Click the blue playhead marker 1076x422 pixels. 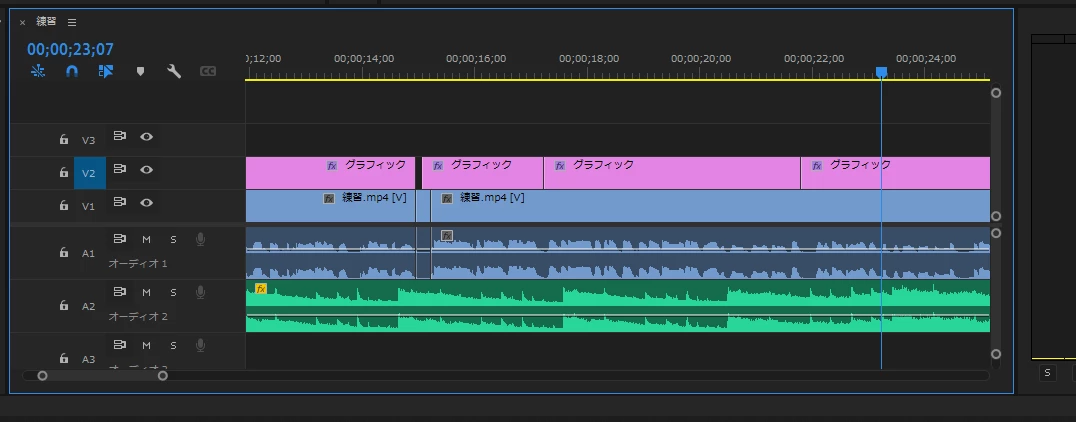coord(881,72)
